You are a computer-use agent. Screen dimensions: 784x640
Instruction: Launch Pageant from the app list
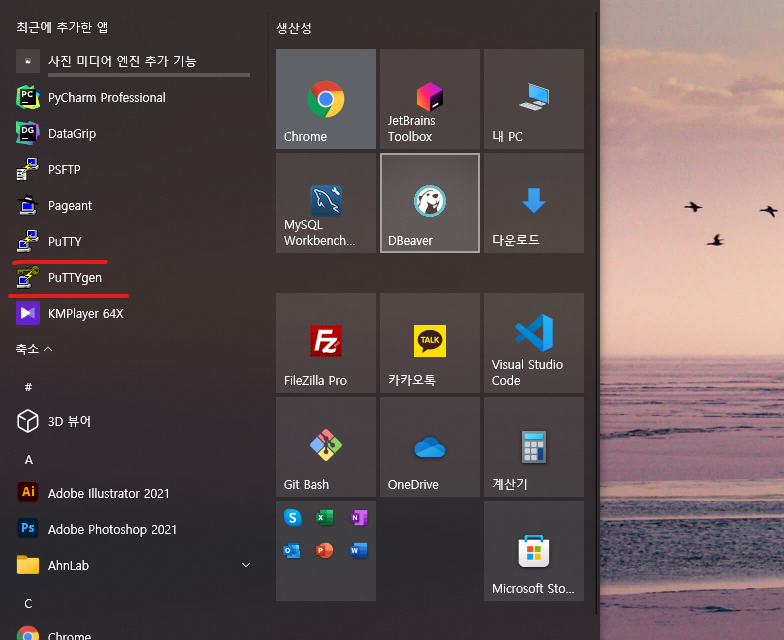[133, 206]
